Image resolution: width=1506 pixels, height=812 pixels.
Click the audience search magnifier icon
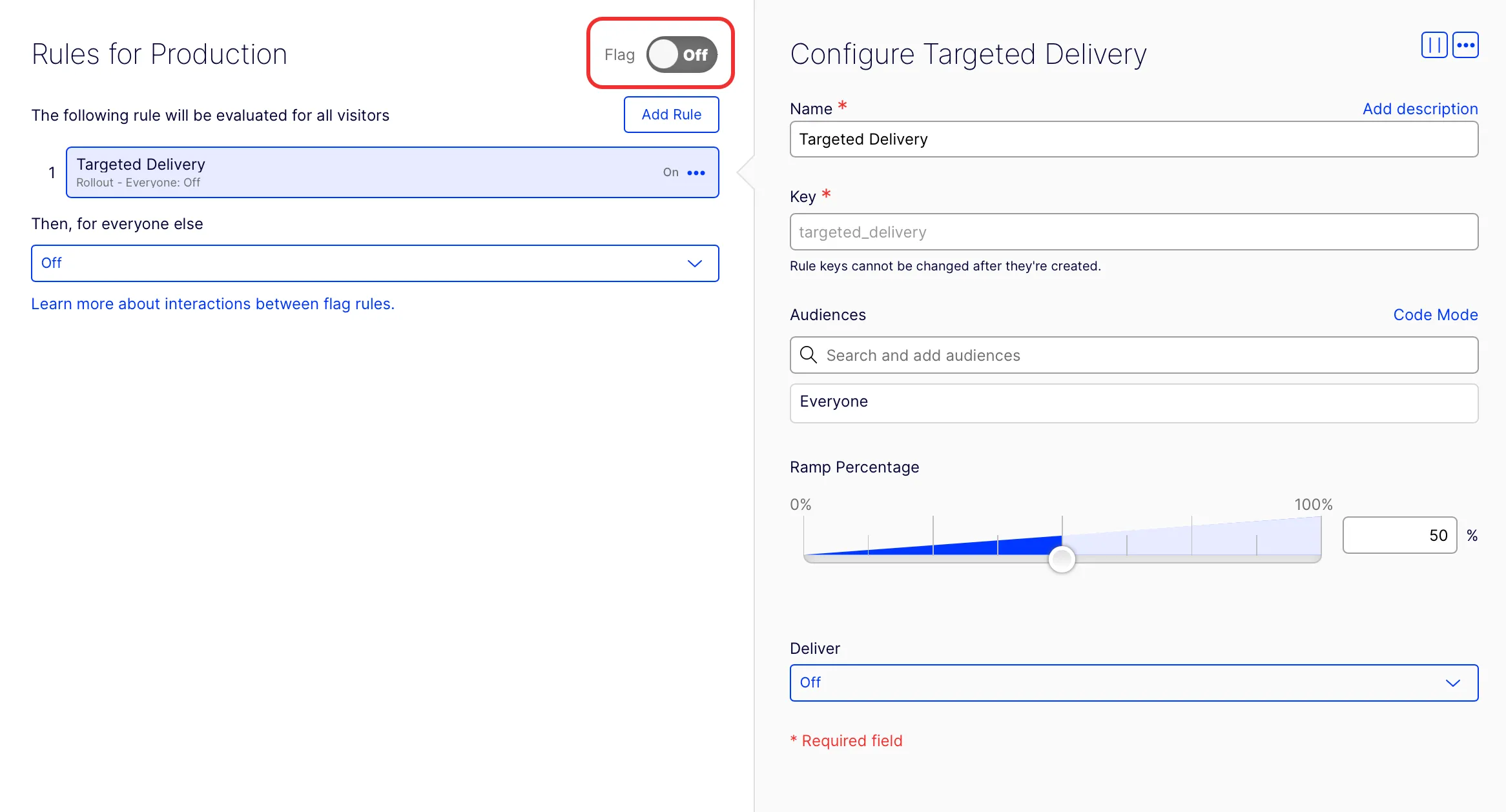[808, 354]
